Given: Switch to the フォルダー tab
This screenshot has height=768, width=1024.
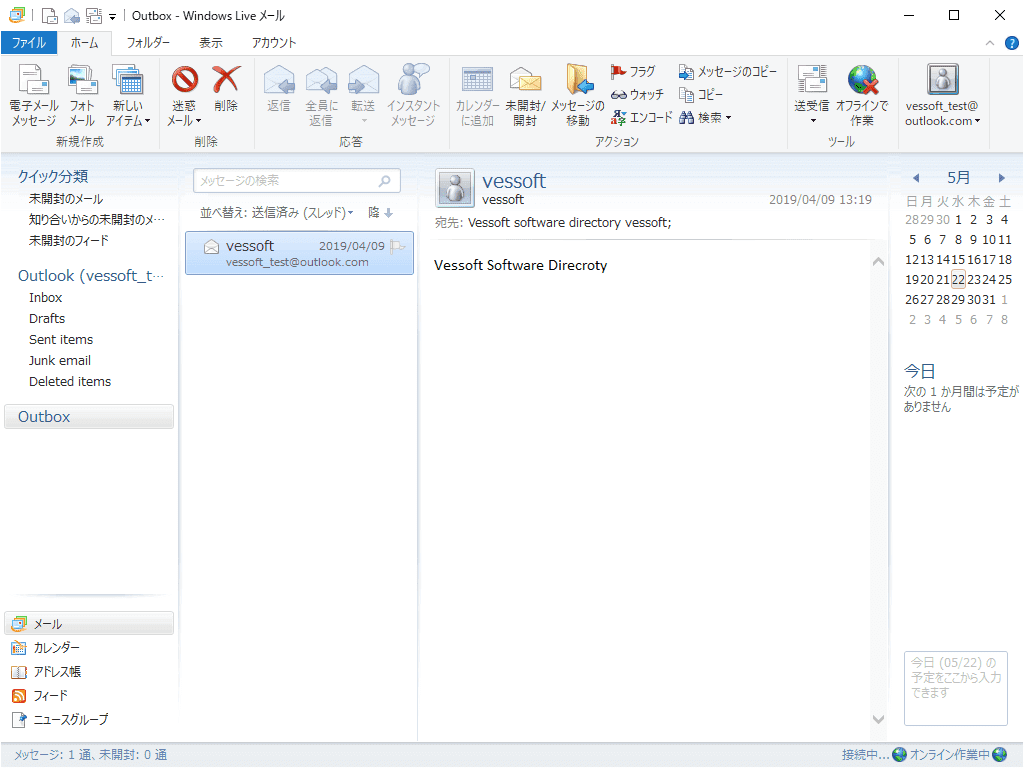Looking at the screenshot, I should tap(148, 43).
